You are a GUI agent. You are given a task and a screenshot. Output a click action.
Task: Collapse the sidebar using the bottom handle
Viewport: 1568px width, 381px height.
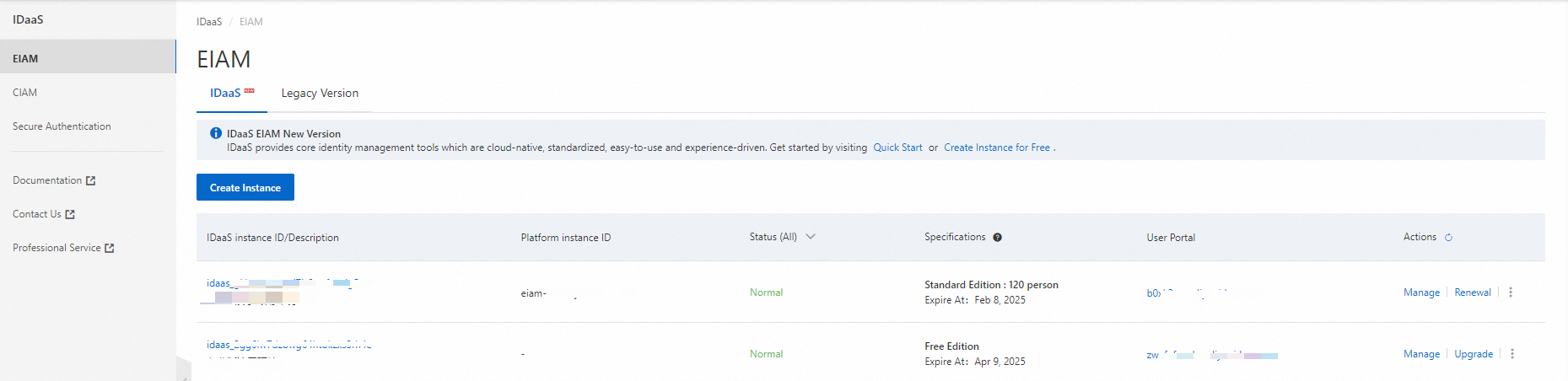[184, 369]
